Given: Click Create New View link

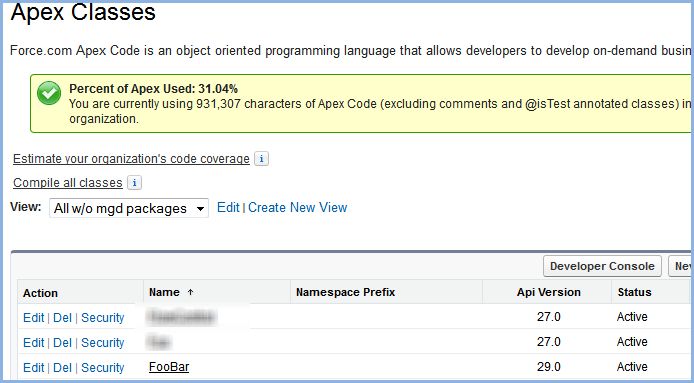Looking at the screenshot, I should [x=297, y=208].
